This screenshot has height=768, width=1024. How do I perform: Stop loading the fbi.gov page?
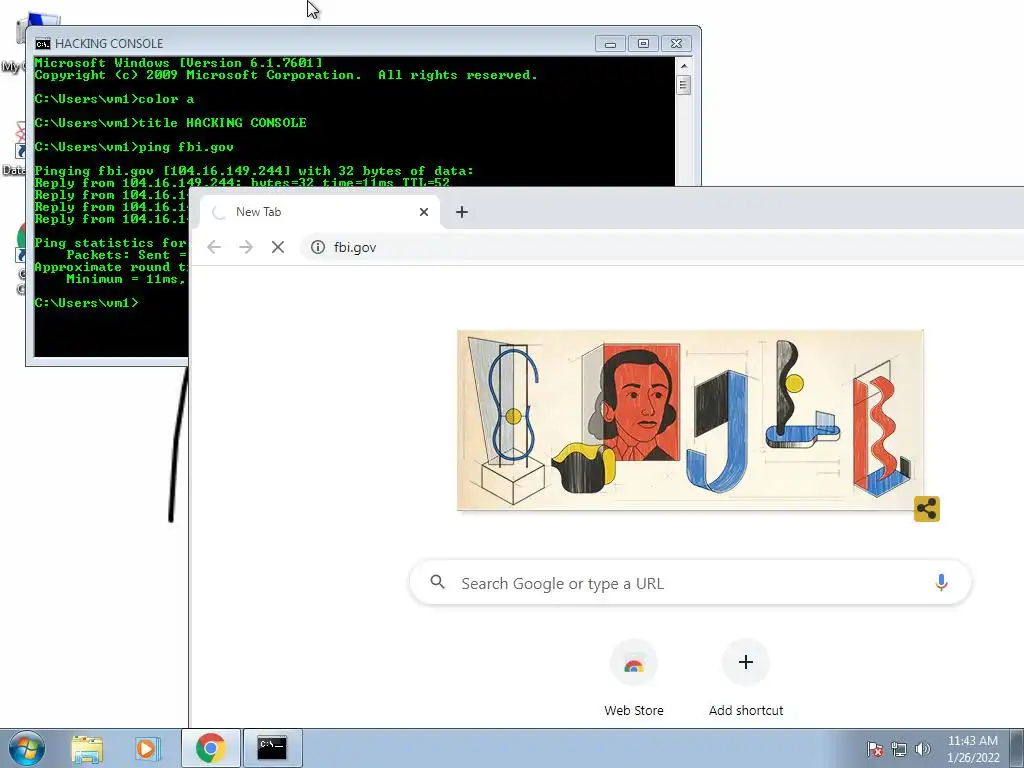coord(278,247)
